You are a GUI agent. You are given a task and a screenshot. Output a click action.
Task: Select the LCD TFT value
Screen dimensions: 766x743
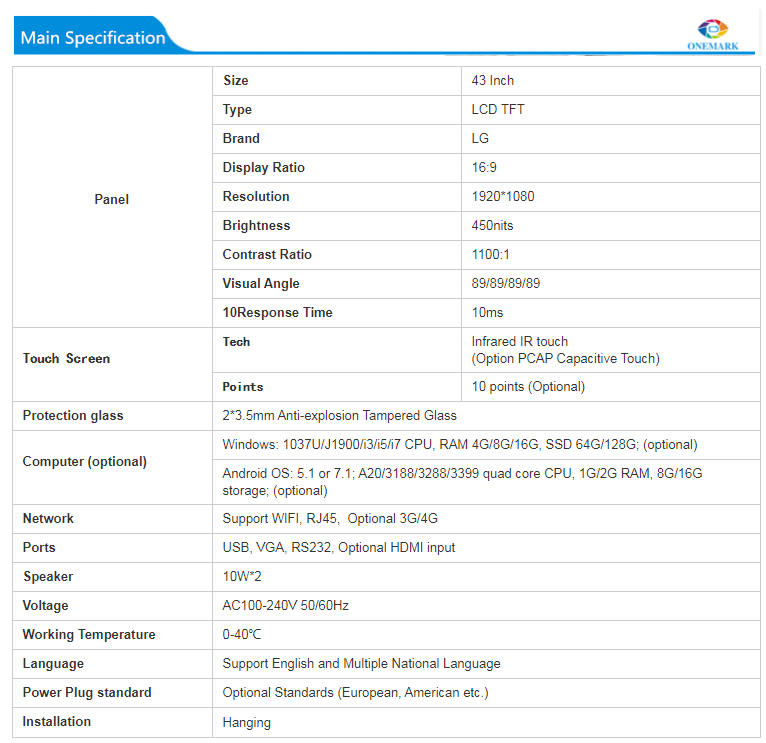tap(498, 109)
